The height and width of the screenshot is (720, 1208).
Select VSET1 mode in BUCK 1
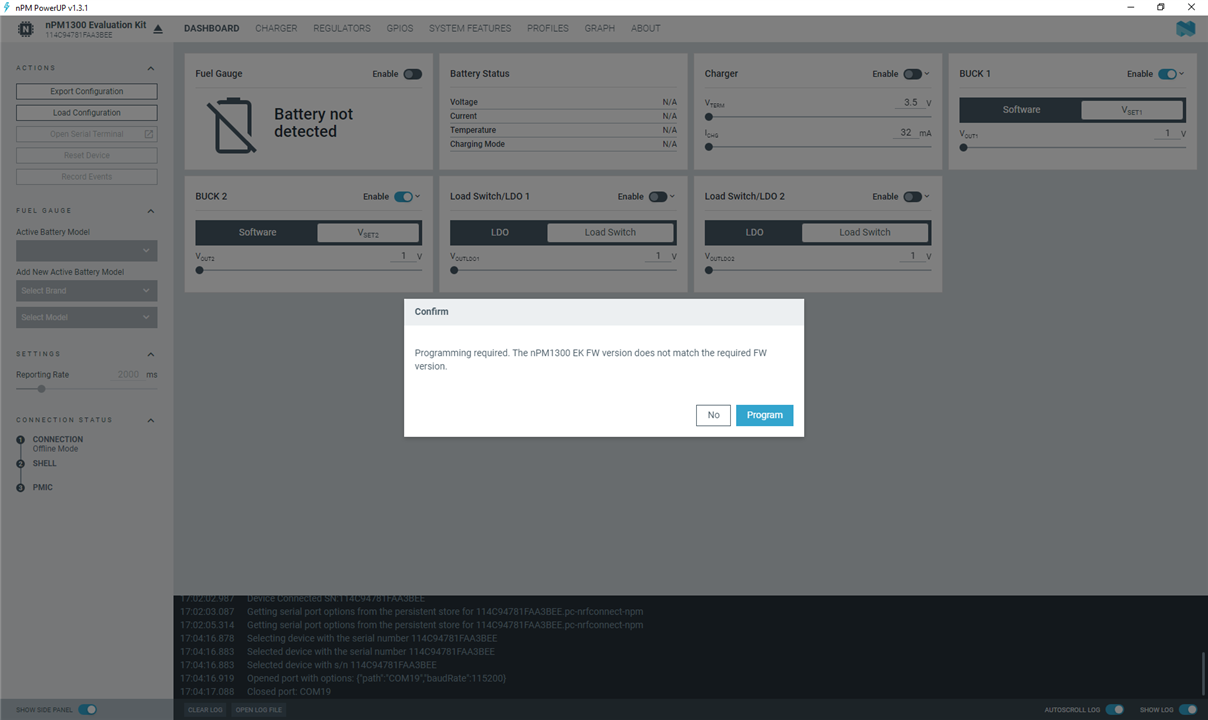[x=1131, y=110]
